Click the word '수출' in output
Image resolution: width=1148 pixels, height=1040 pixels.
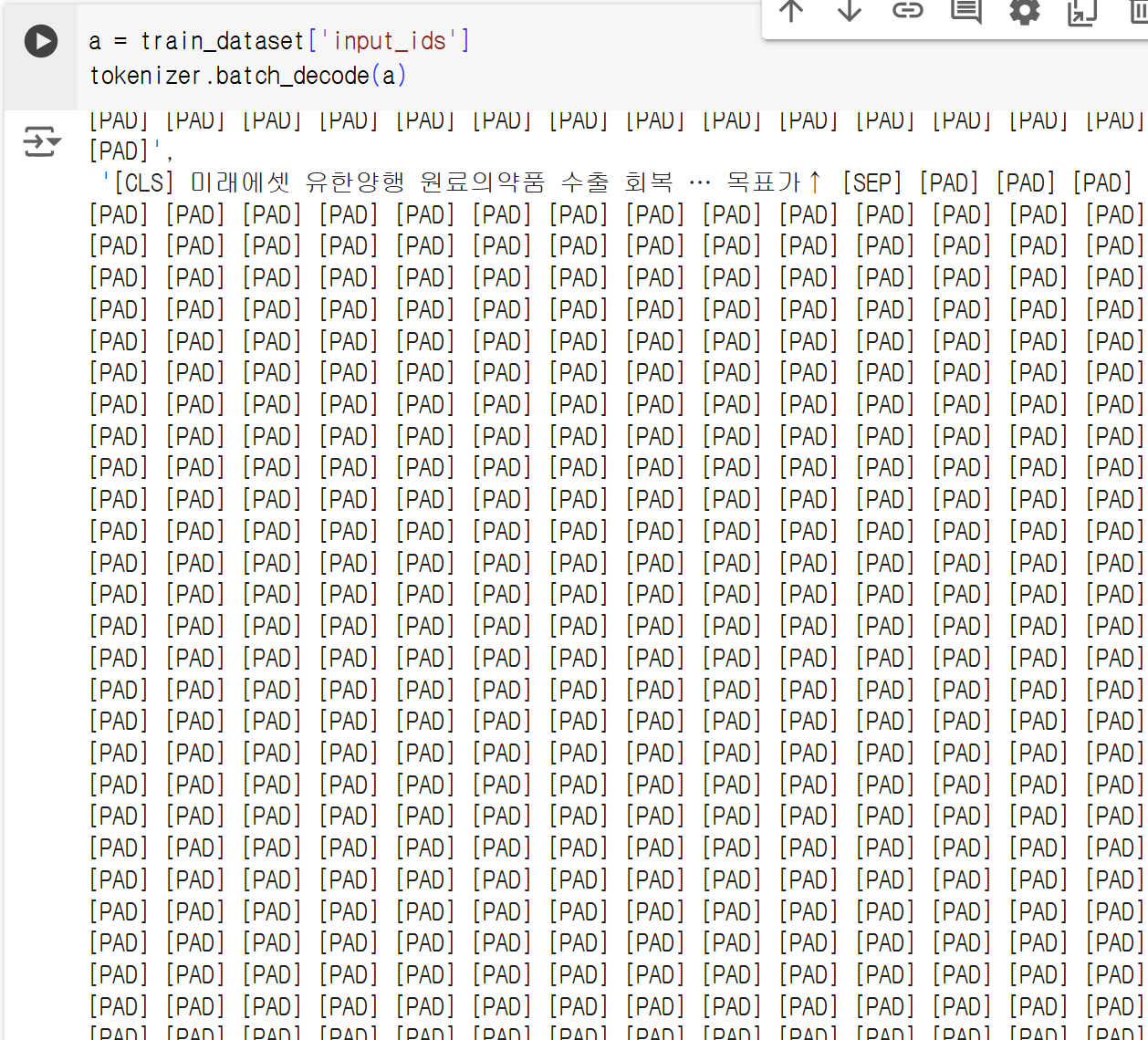[x=585, y=183]
